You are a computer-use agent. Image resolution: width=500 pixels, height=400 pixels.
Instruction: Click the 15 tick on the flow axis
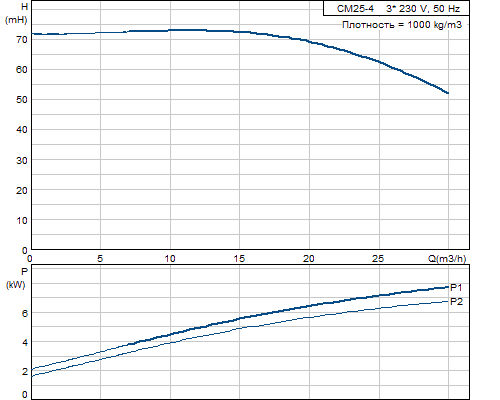click(x=239, y=259)
